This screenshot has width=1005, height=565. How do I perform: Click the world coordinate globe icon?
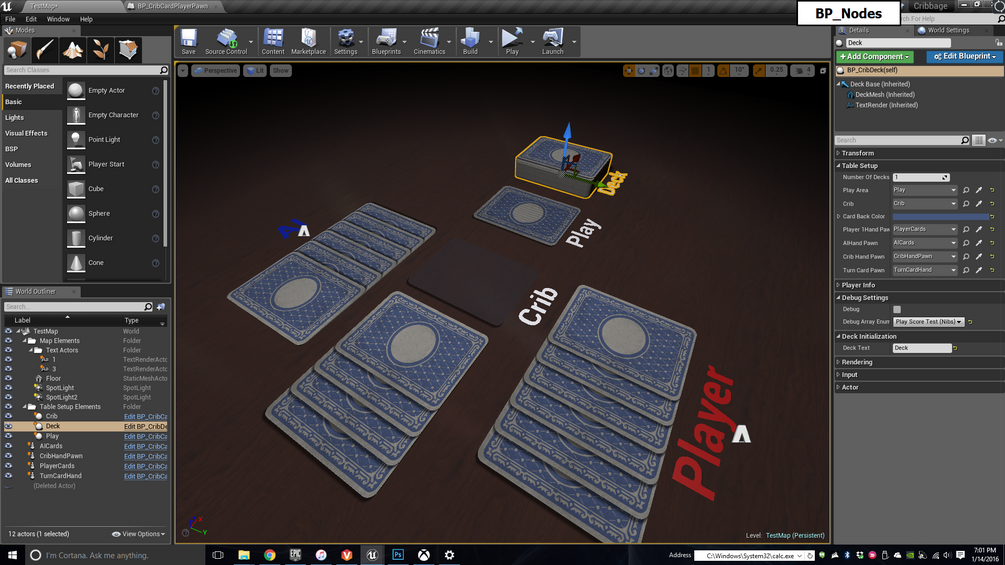pos(669,70)
